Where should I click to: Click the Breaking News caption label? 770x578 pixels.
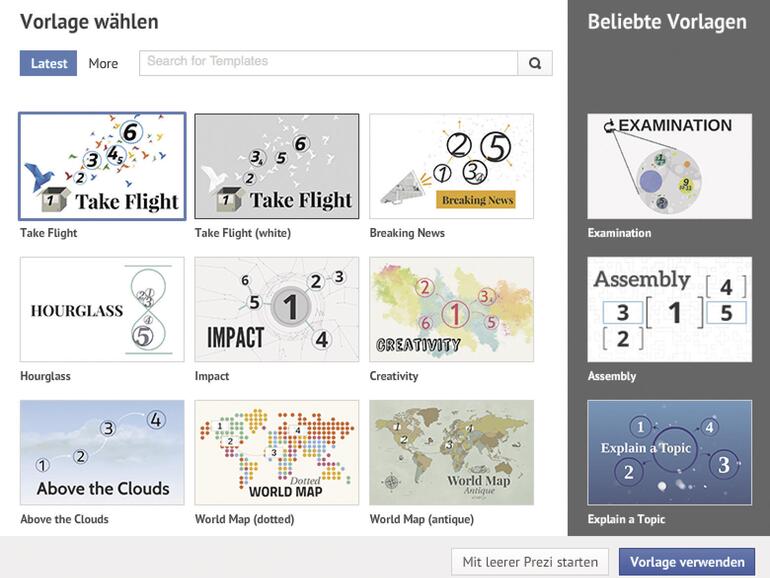click(x=407, y=233)
